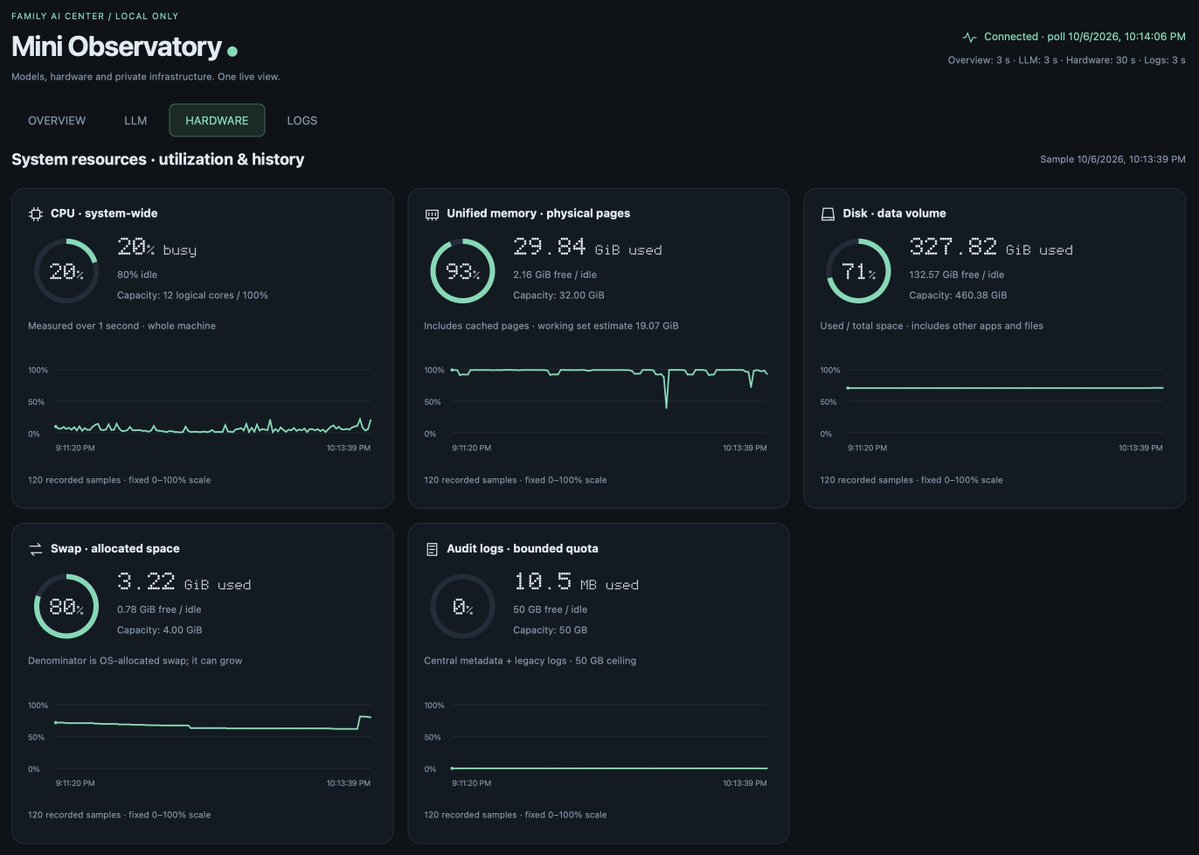
Task: Click the green status dot beside the title
Action: click(x=232, y=51)
